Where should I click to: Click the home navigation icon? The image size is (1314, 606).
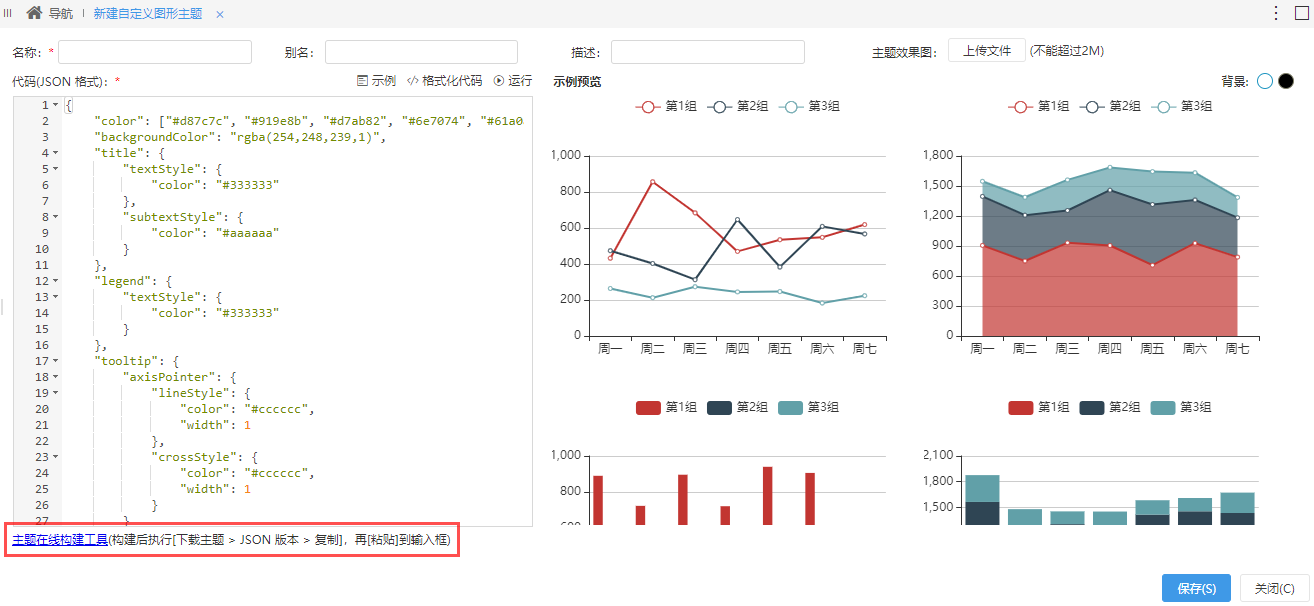tap(34, 13)
